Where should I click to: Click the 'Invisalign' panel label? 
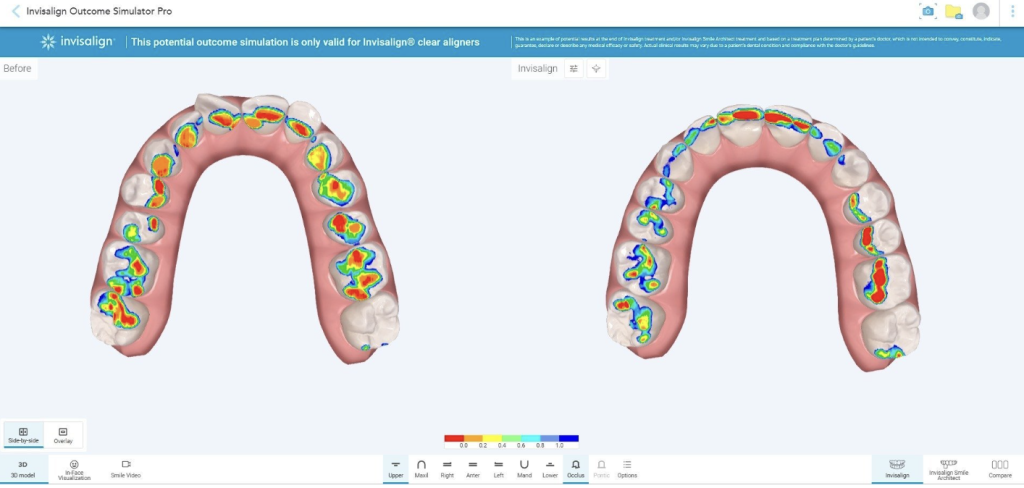point(537,69)
